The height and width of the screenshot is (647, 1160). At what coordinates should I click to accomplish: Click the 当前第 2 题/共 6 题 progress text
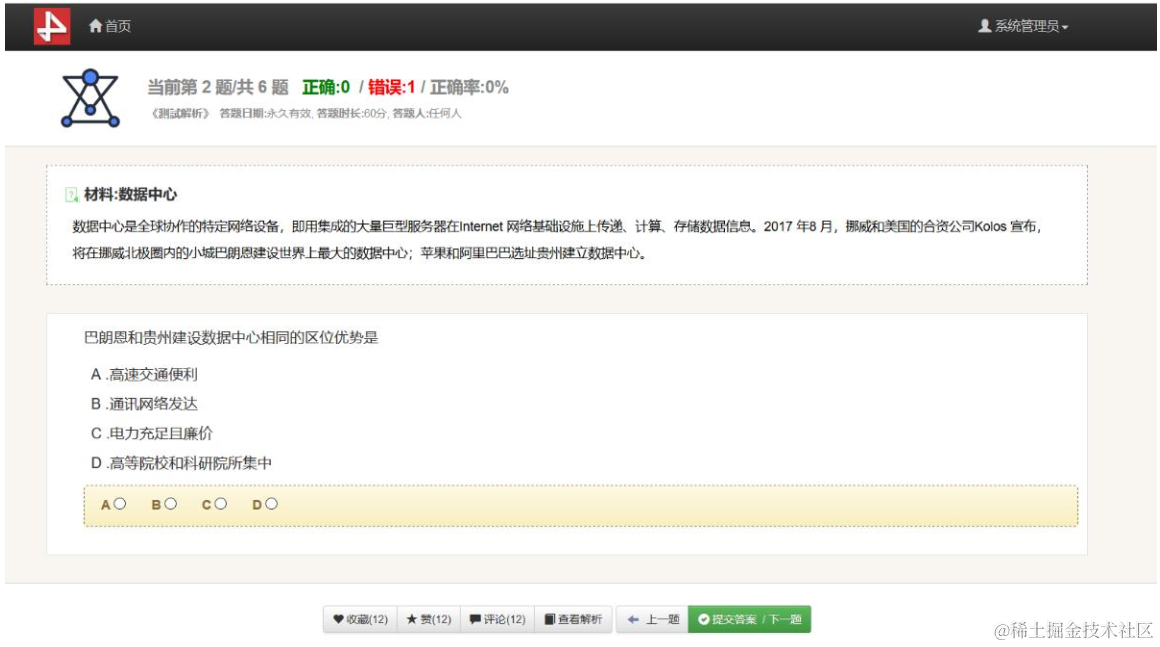pyautogui.click(x=218, y=87)
